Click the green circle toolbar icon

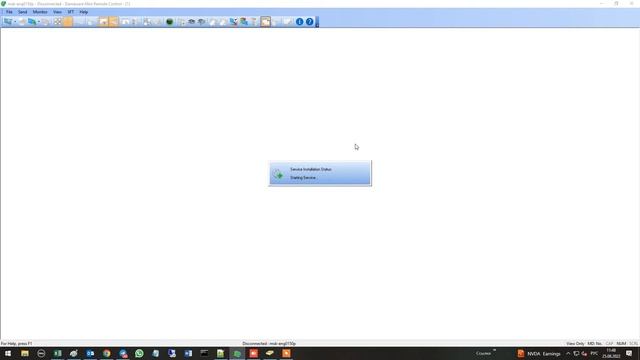(x=169, y=22)
